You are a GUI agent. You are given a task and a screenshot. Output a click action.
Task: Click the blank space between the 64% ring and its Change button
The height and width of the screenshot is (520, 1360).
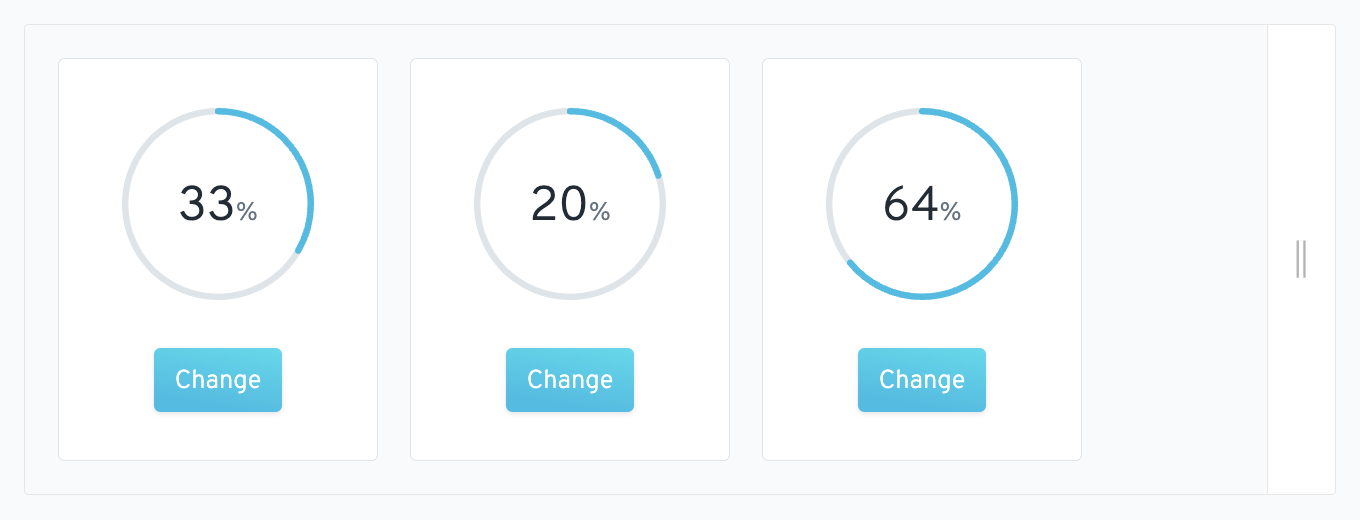[x=922, y=324]
